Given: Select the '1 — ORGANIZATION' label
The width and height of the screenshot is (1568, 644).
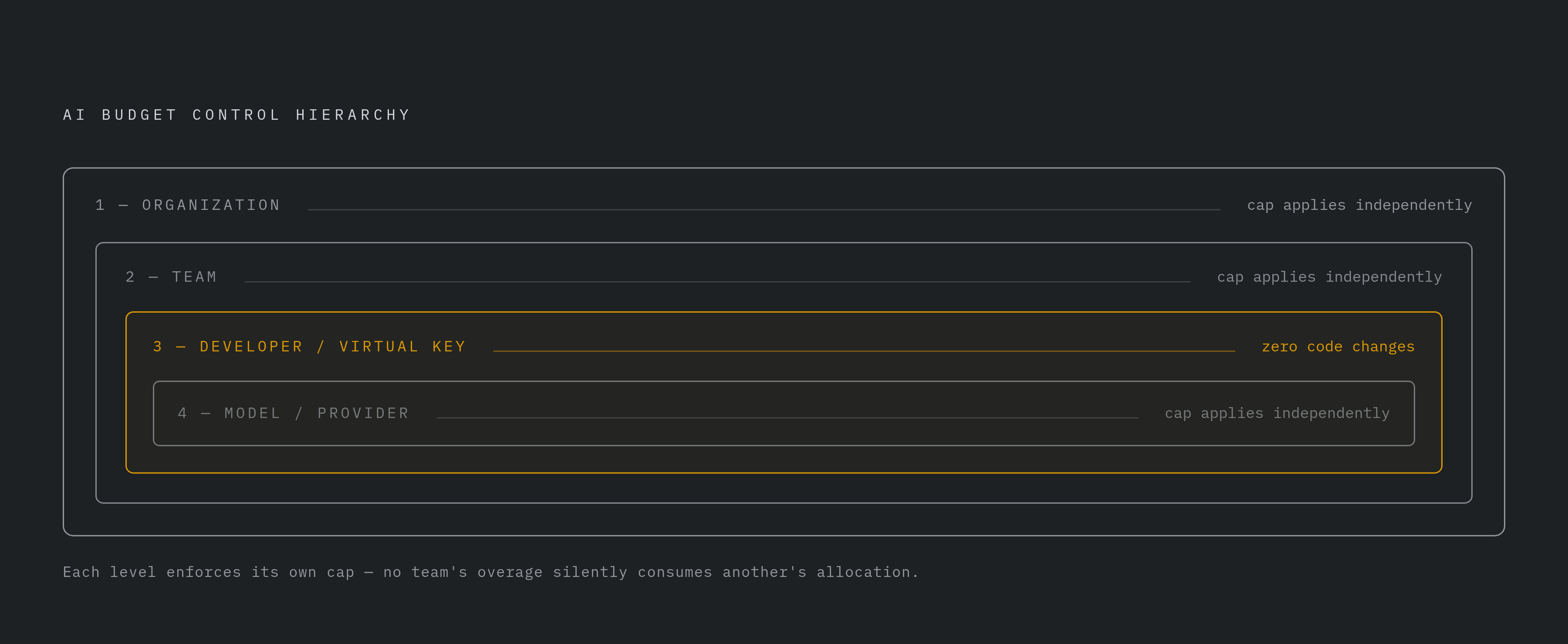Looking at the screenshot, I should (188, 205).
